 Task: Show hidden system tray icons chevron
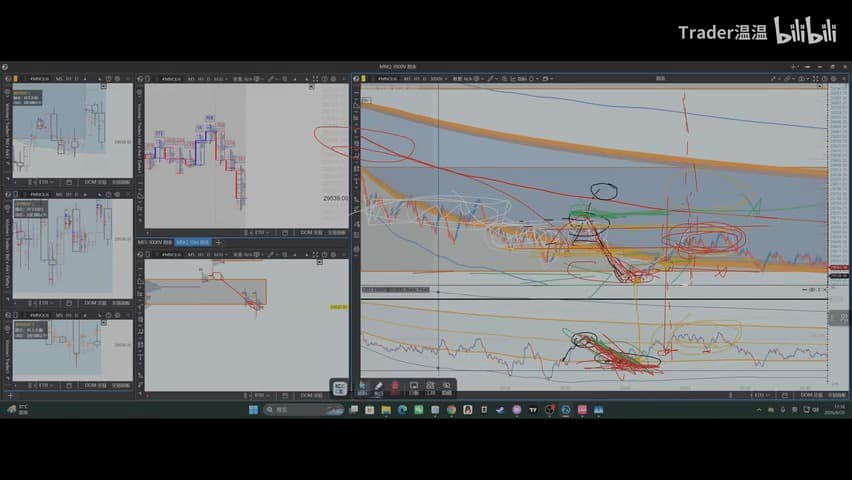[x=759, y=410]
